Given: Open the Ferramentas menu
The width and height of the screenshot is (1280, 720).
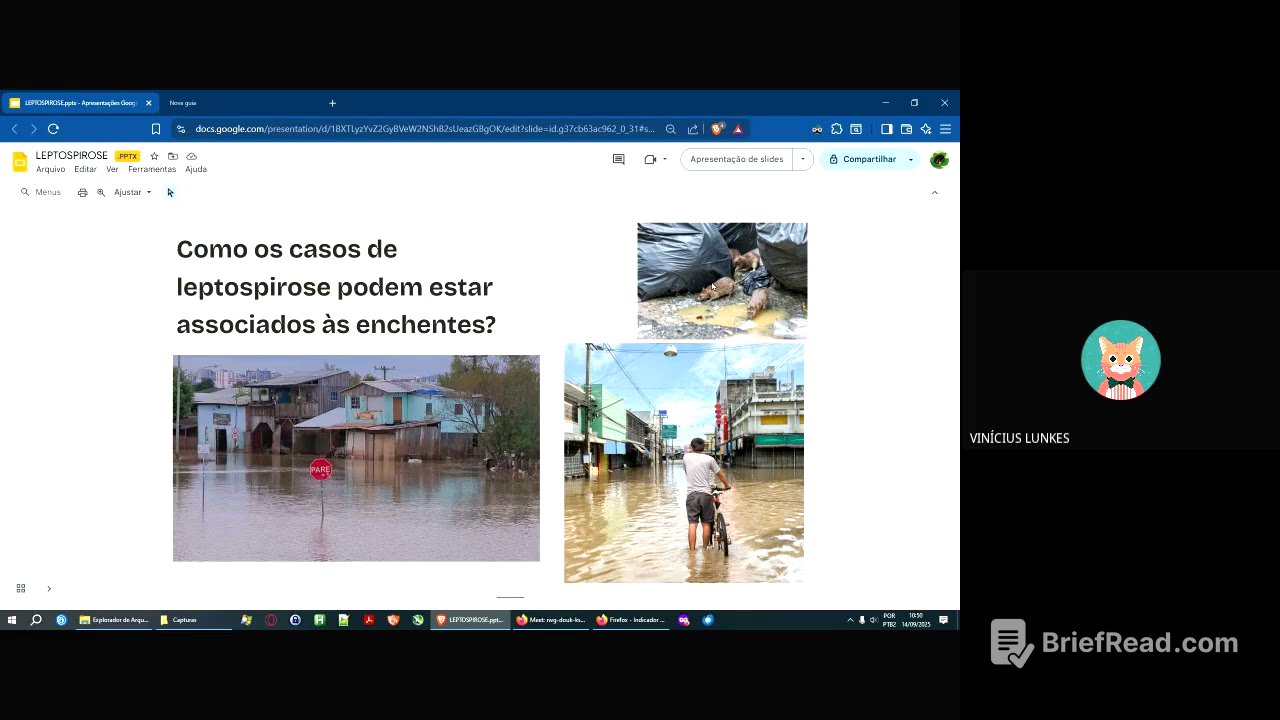Looking at the screenshot, I should 152,169.
